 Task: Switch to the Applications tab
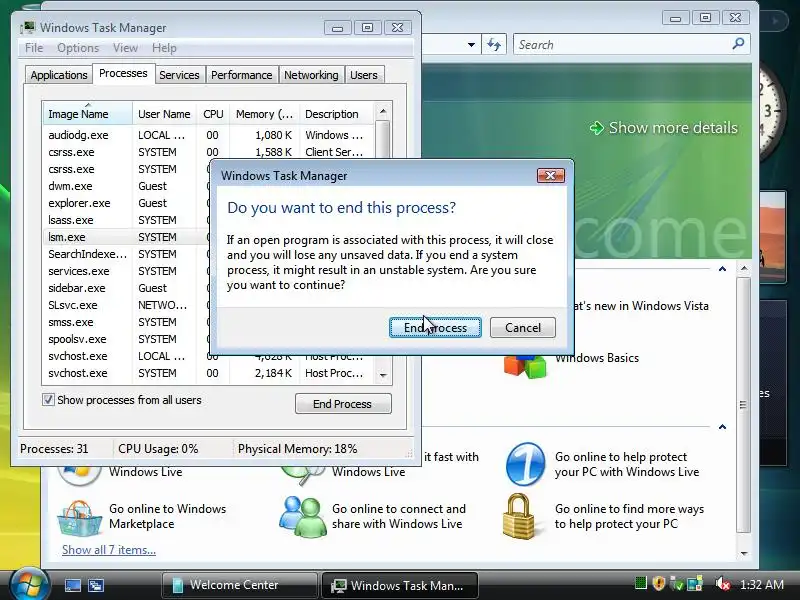(59, 75)
